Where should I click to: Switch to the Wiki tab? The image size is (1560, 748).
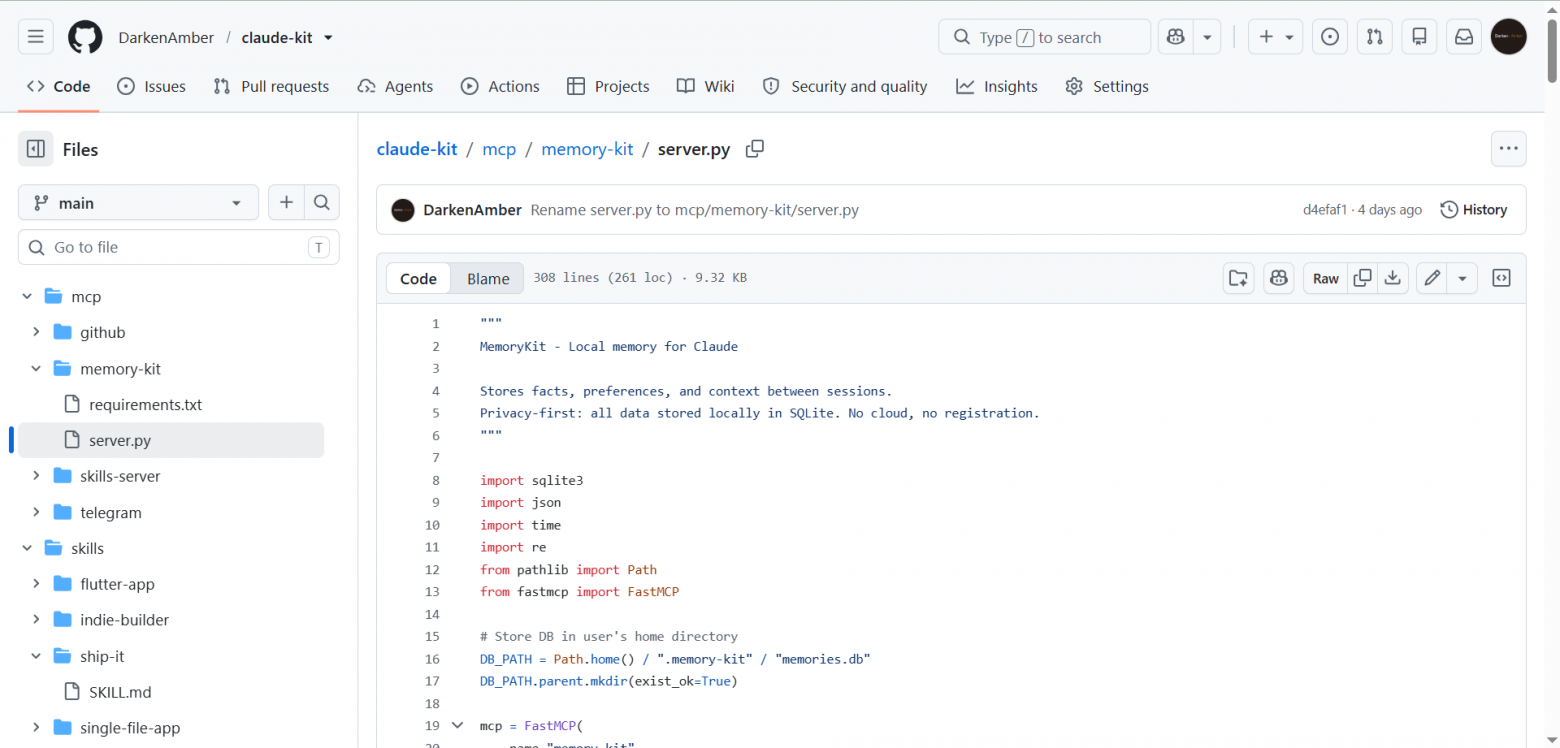click(x=705, y=86)
